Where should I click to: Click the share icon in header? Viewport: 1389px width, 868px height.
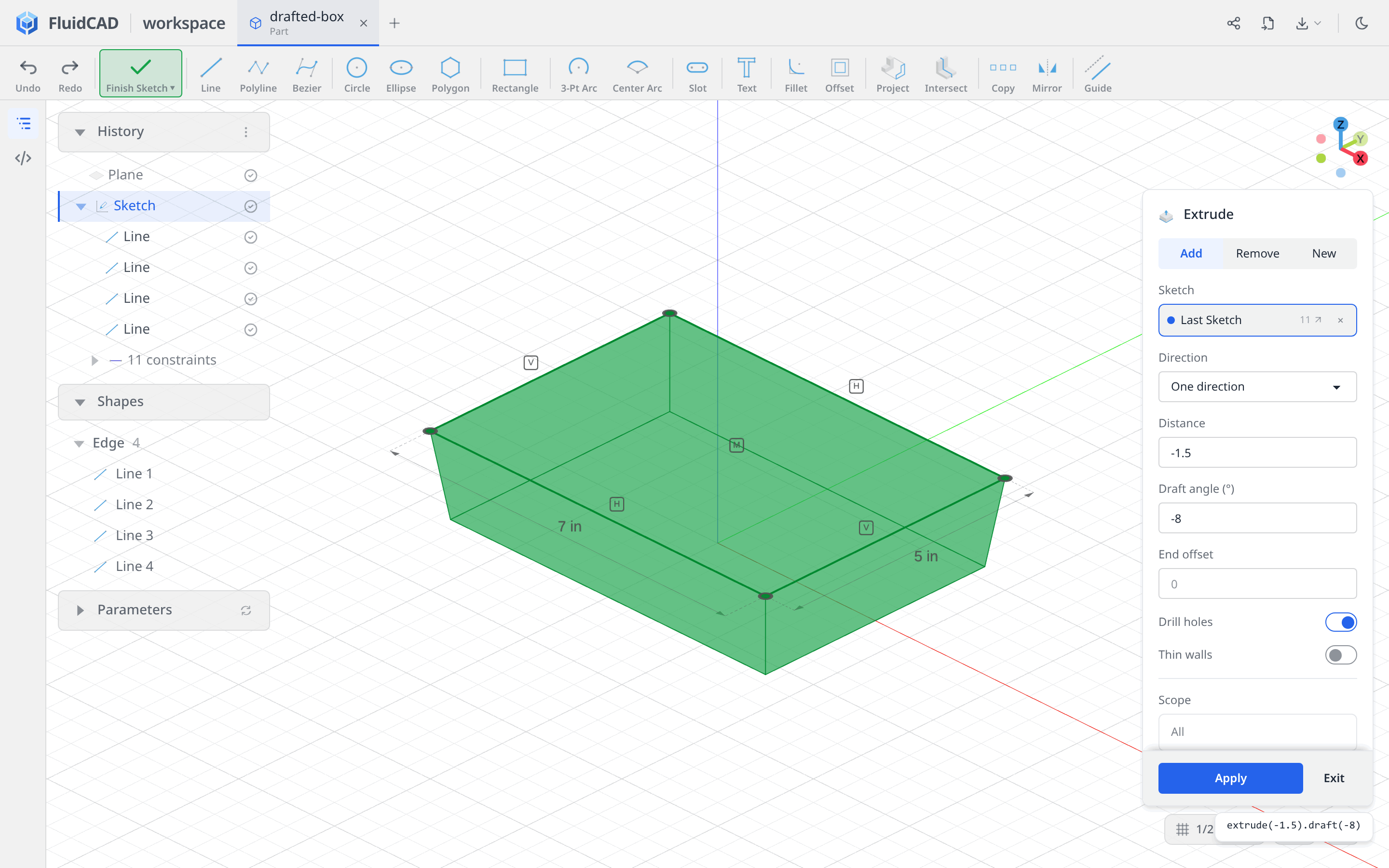coord(1233,23)
